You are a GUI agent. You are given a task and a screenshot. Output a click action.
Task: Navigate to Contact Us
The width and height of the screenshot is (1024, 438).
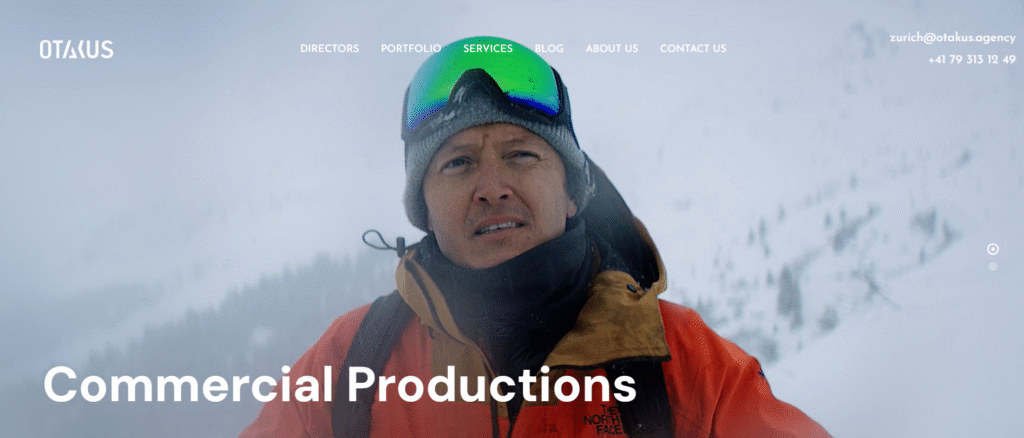coord(693,48)
